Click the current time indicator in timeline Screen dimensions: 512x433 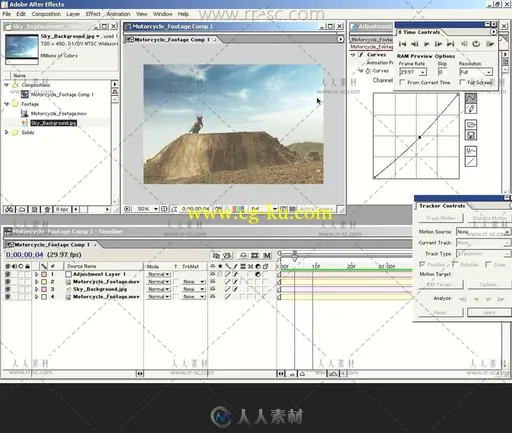coord(295,257)
